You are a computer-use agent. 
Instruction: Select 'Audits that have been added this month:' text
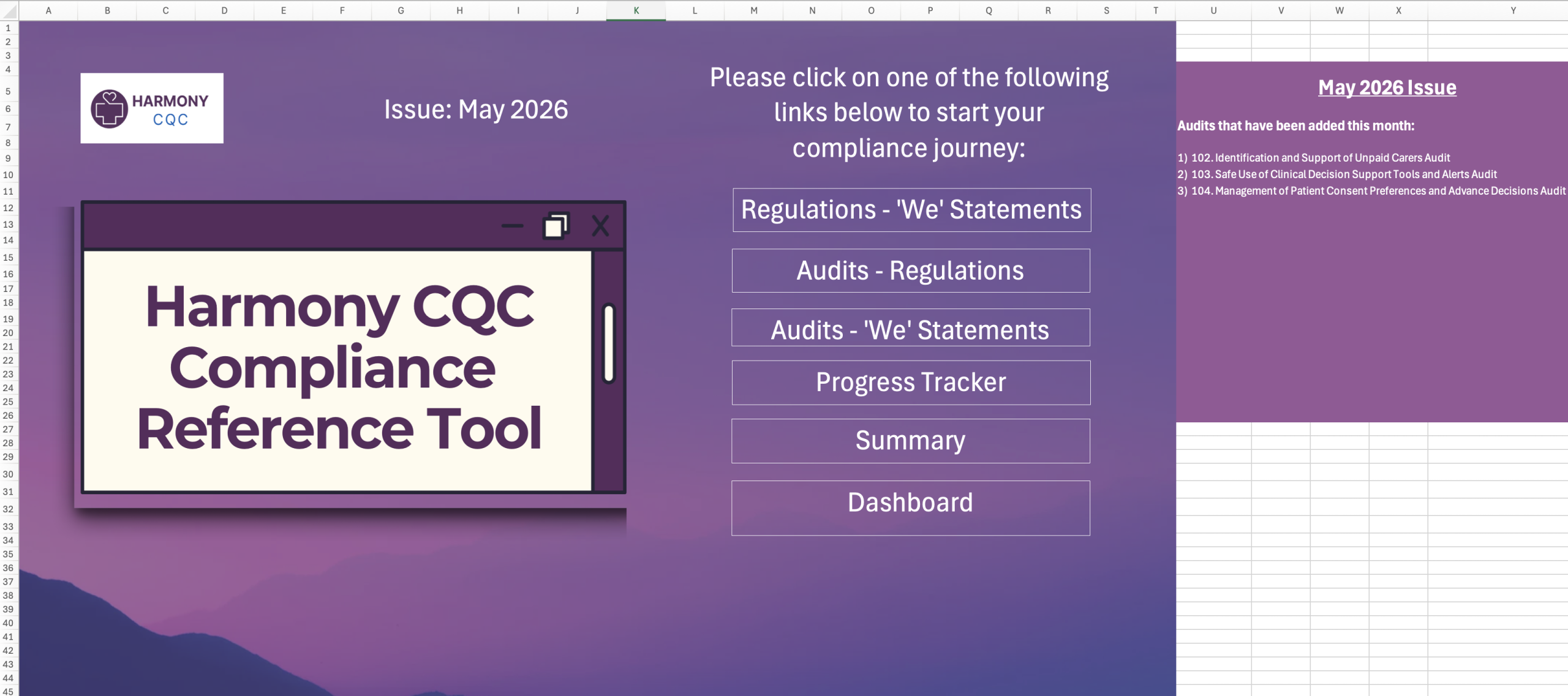(x=1296, y=125)
